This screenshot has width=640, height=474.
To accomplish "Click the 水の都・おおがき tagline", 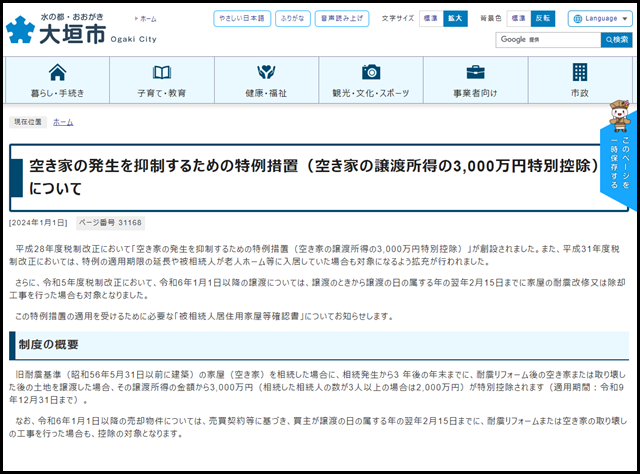I will click(x=72, y=17).
